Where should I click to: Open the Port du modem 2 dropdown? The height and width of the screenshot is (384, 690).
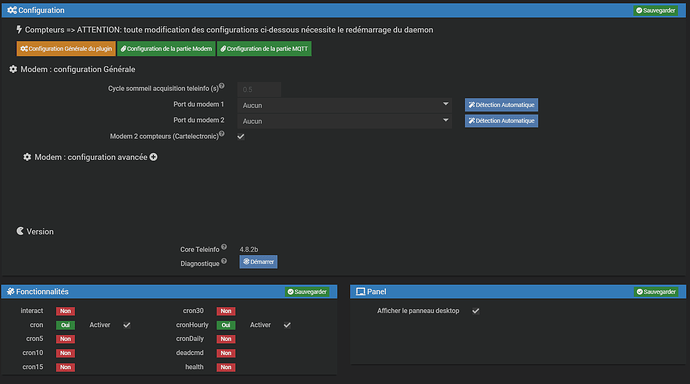click(x=345, y=121)
